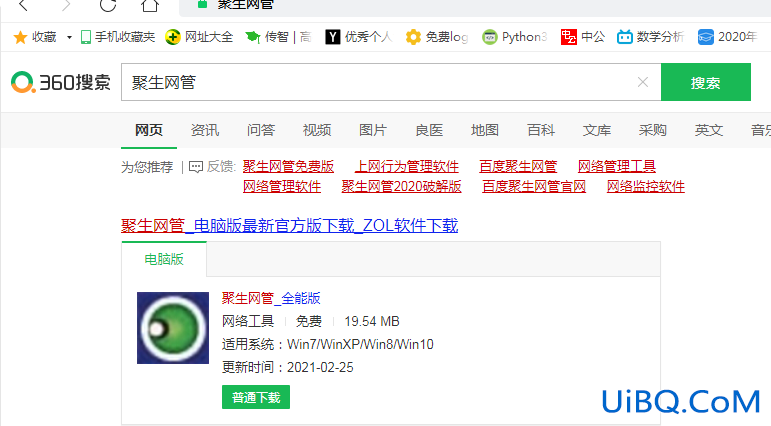Click the 更新时间：2021-02-25 text
The image size is (771, 426).
[288, 367]
